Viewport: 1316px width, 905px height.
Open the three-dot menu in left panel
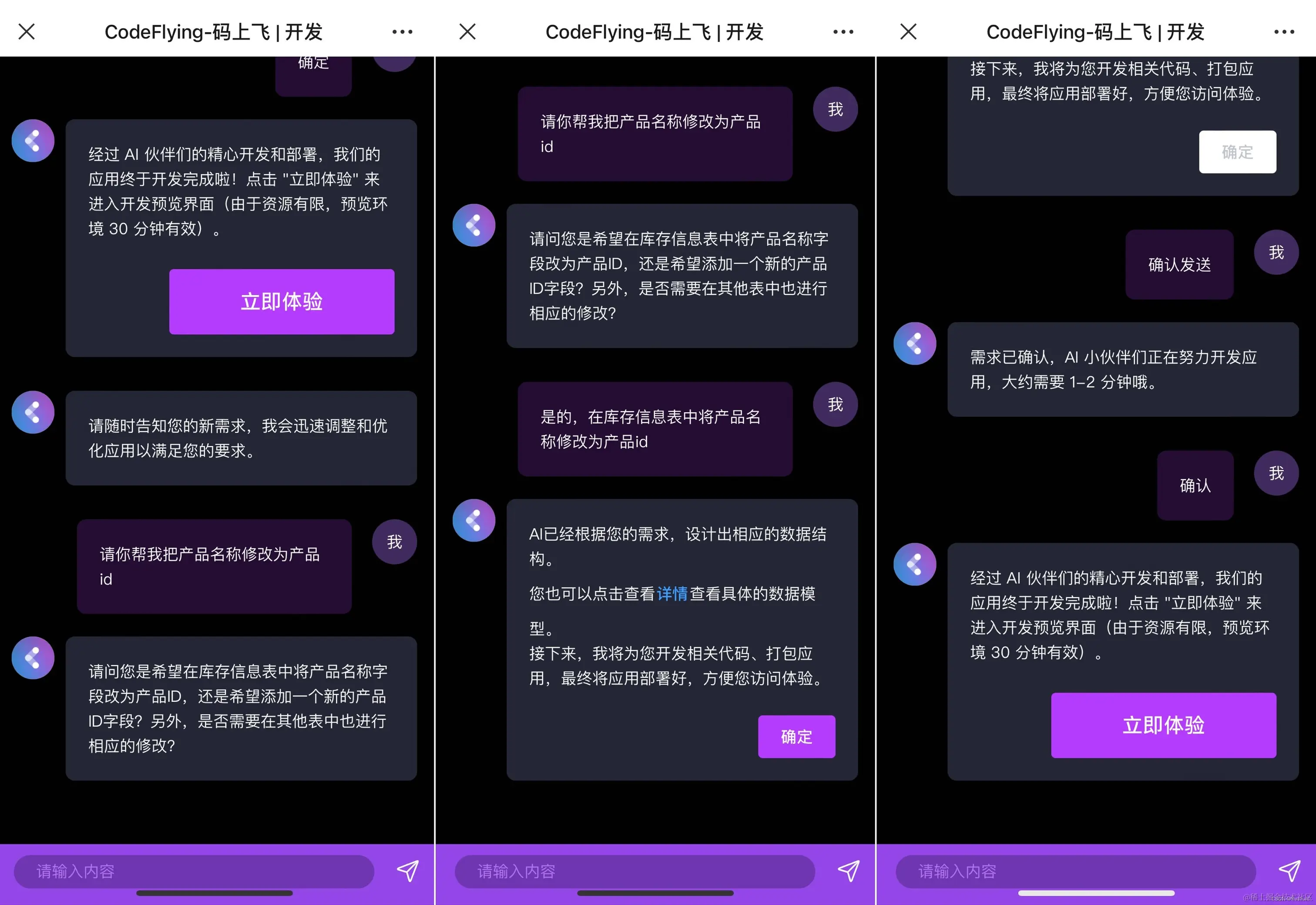click(x=403, y=32)
